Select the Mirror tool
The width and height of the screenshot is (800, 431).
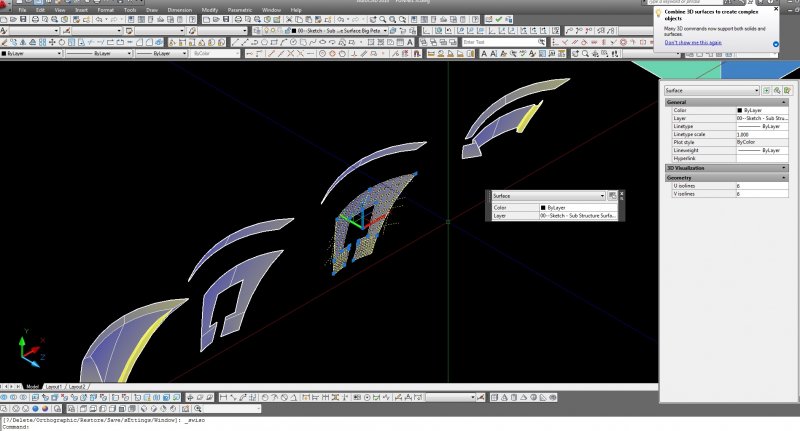(23, 42)
